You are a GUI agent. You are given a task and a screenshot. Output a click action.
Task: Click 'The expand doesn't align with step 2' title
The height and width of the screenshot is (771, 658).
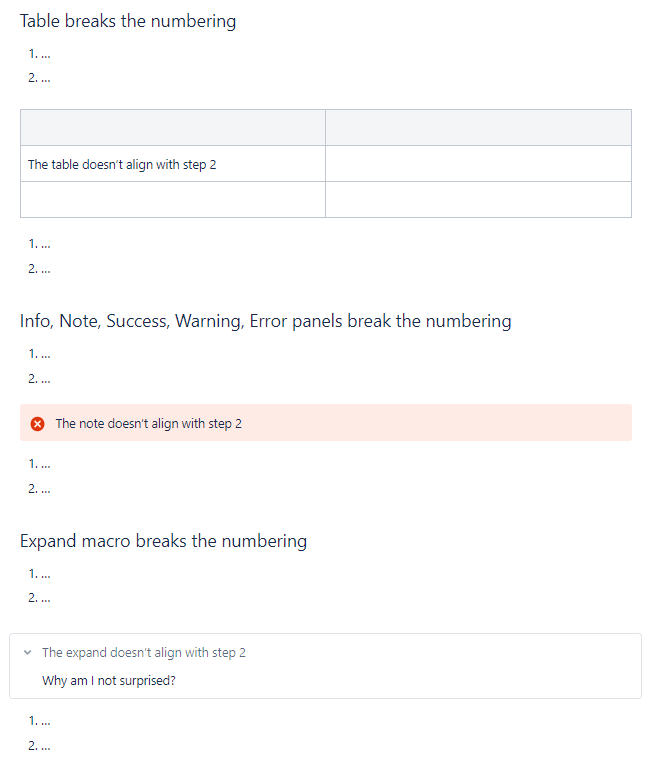click(144, 652)
